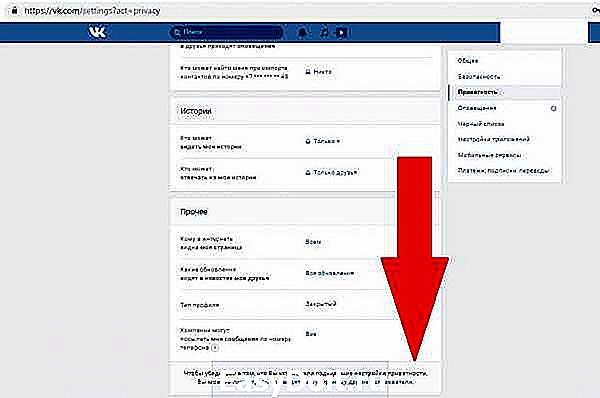Viewport: 600px width, 398px height.
Task: Open the Чёрный список section
Action: click(481, 124)
